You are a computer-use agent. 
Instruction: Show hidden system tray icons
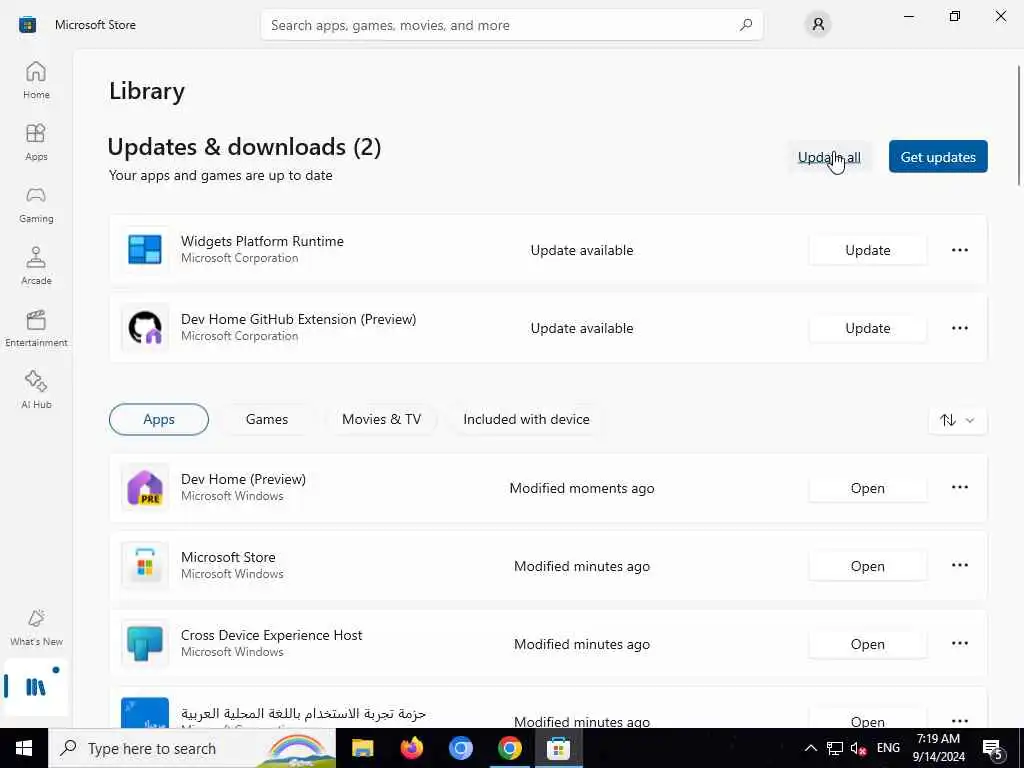810,748
